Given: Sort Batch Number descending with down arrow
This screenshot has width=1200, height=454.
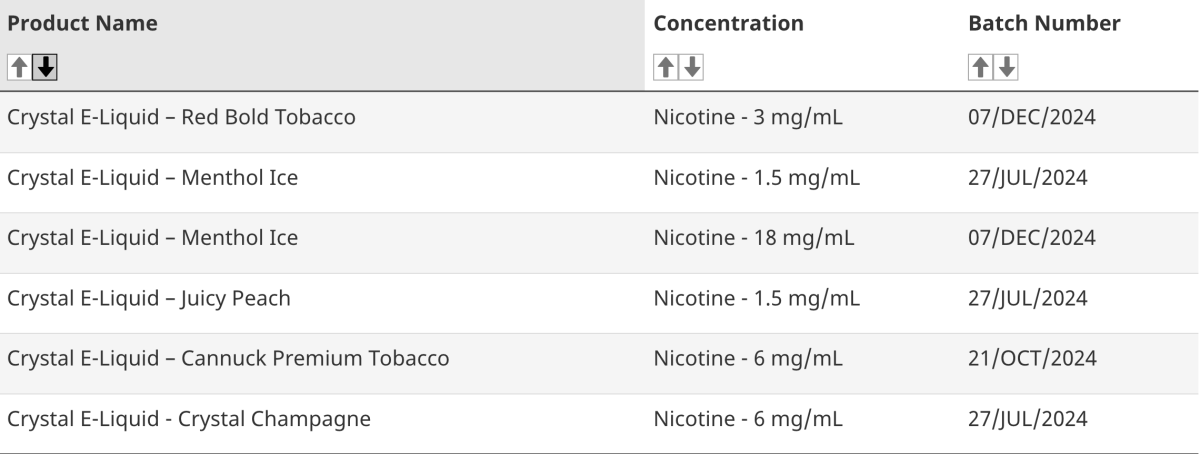Looking at the screenshot, I should (x=1006, y=67).
